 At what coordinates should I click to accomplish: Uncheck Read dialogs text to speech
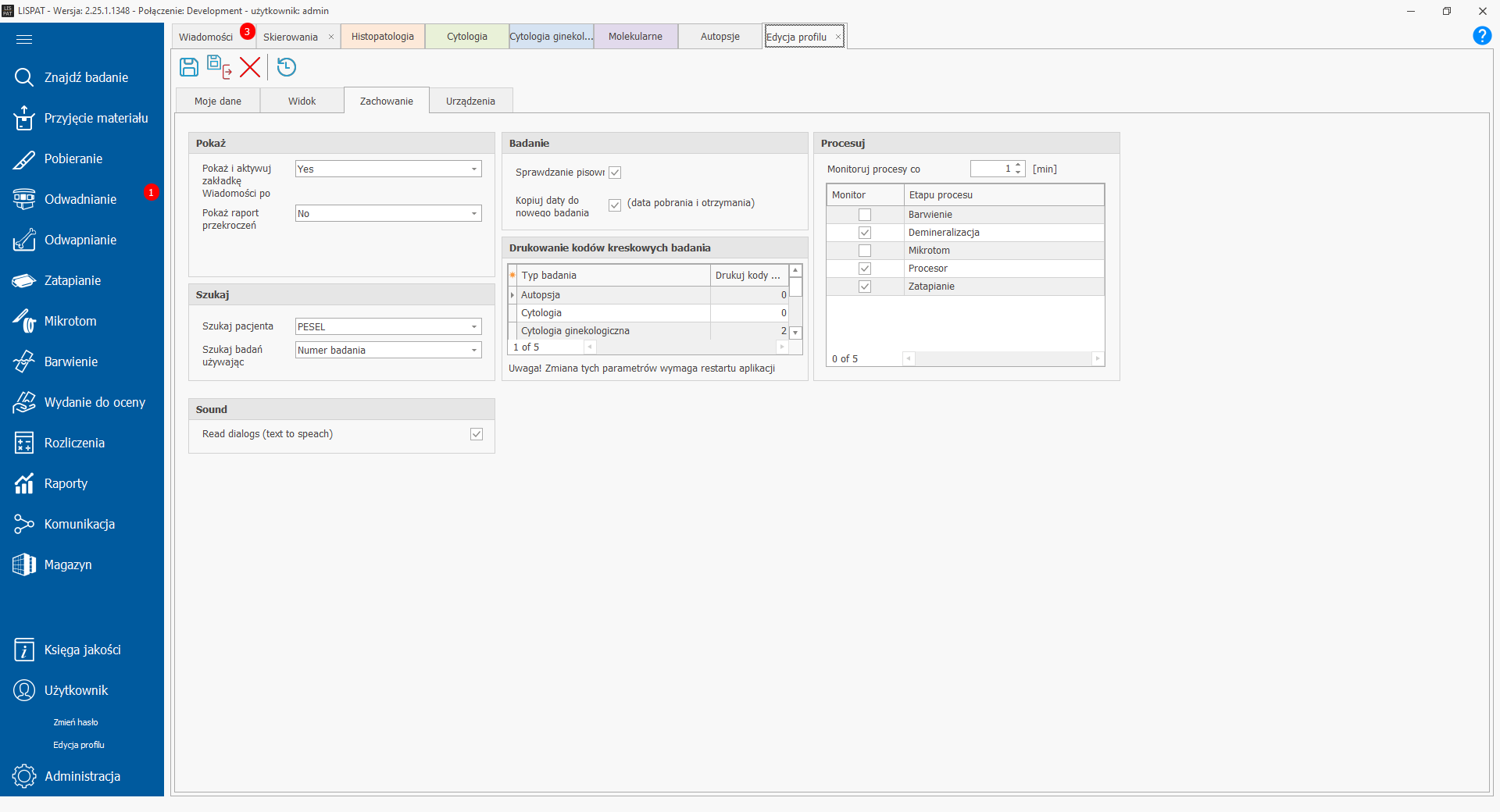click(477, 434)
